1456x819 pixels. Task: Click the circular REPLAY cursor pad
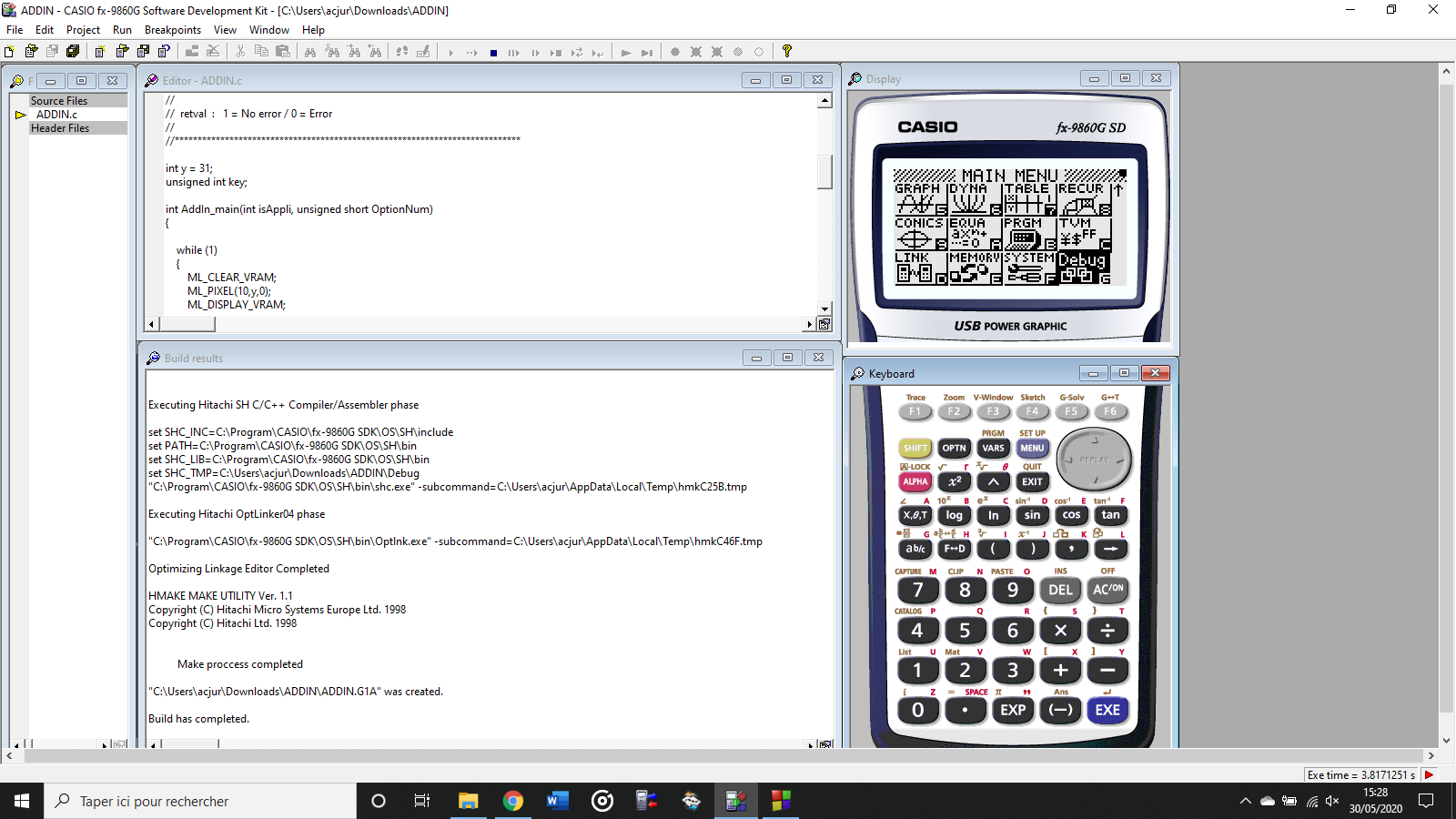tap(1094, 460)
